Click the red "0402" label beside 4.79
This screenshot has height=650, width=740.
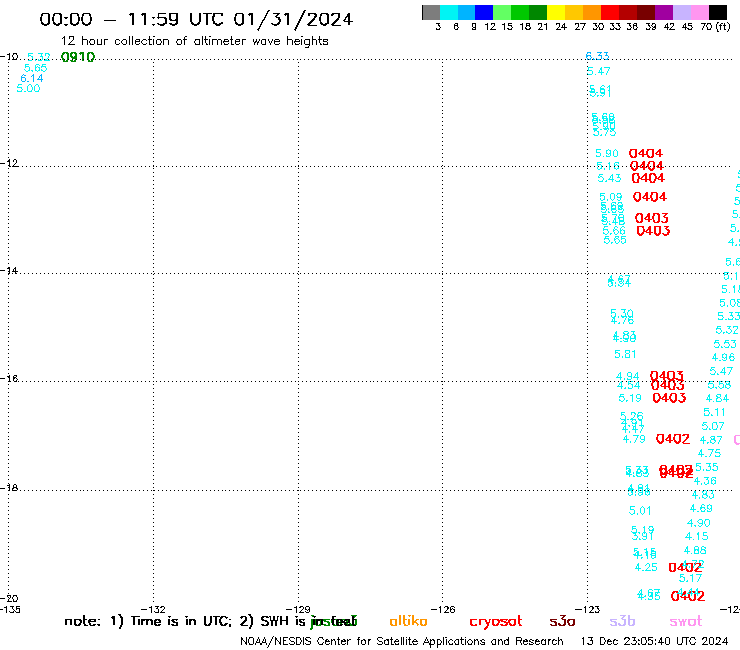673,439
